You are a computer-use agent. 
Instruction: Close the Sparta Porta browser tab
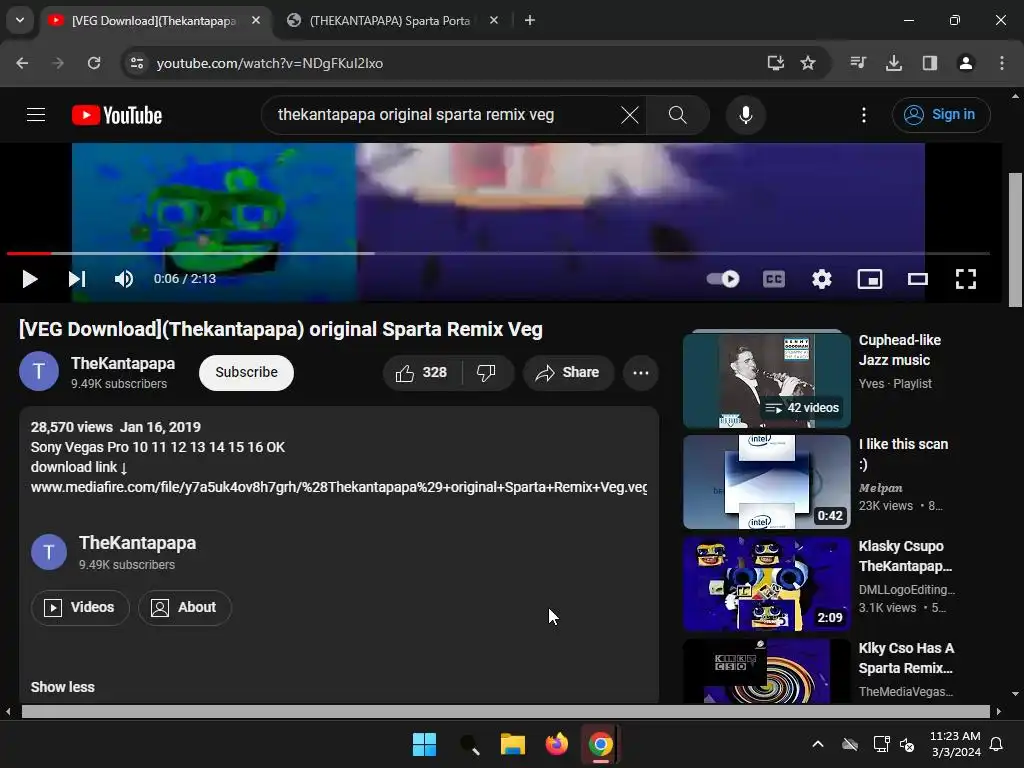coord(494,20)
